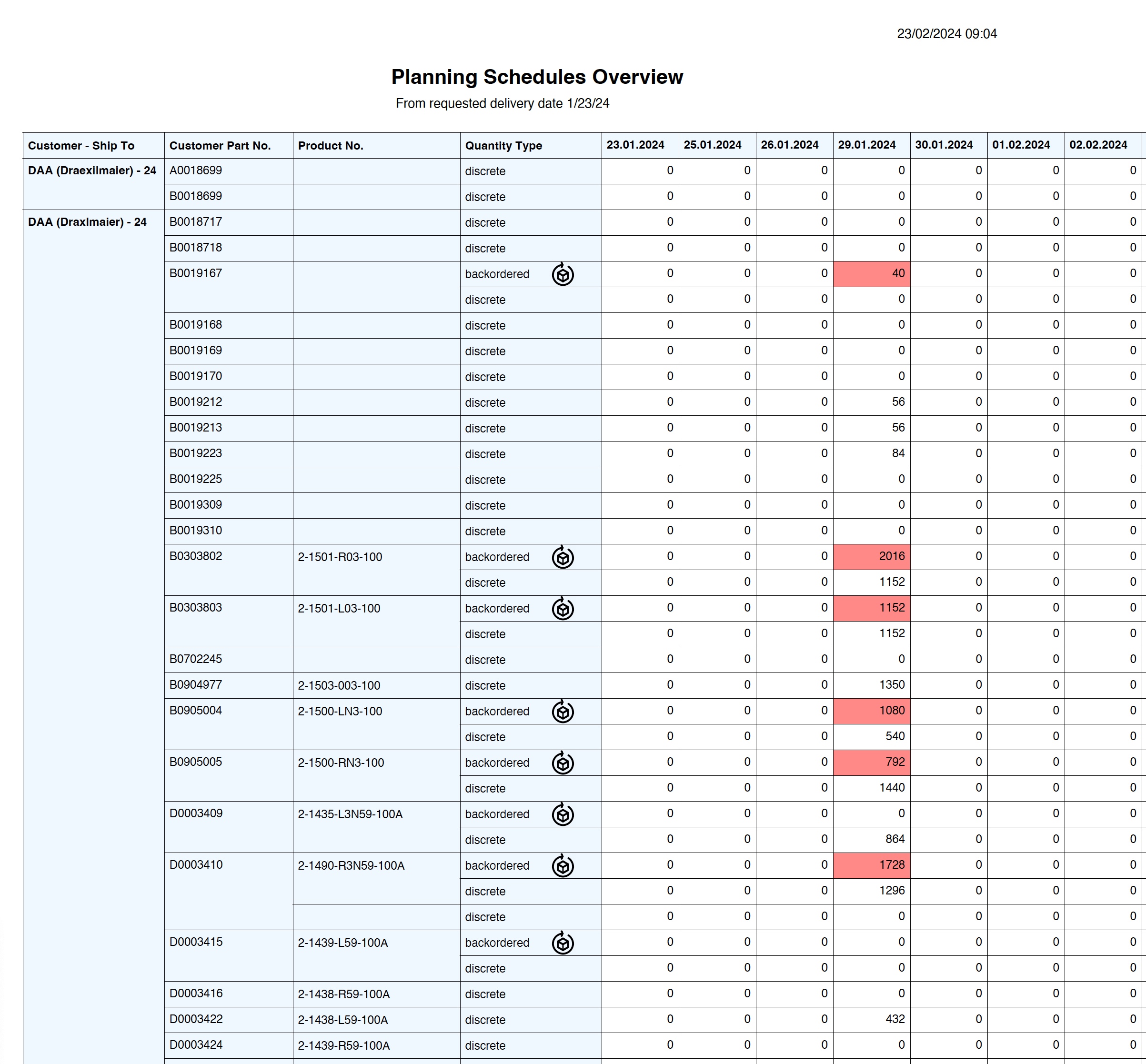Select product number 2-1435-L3N59-100A

[x=350, y=814]
